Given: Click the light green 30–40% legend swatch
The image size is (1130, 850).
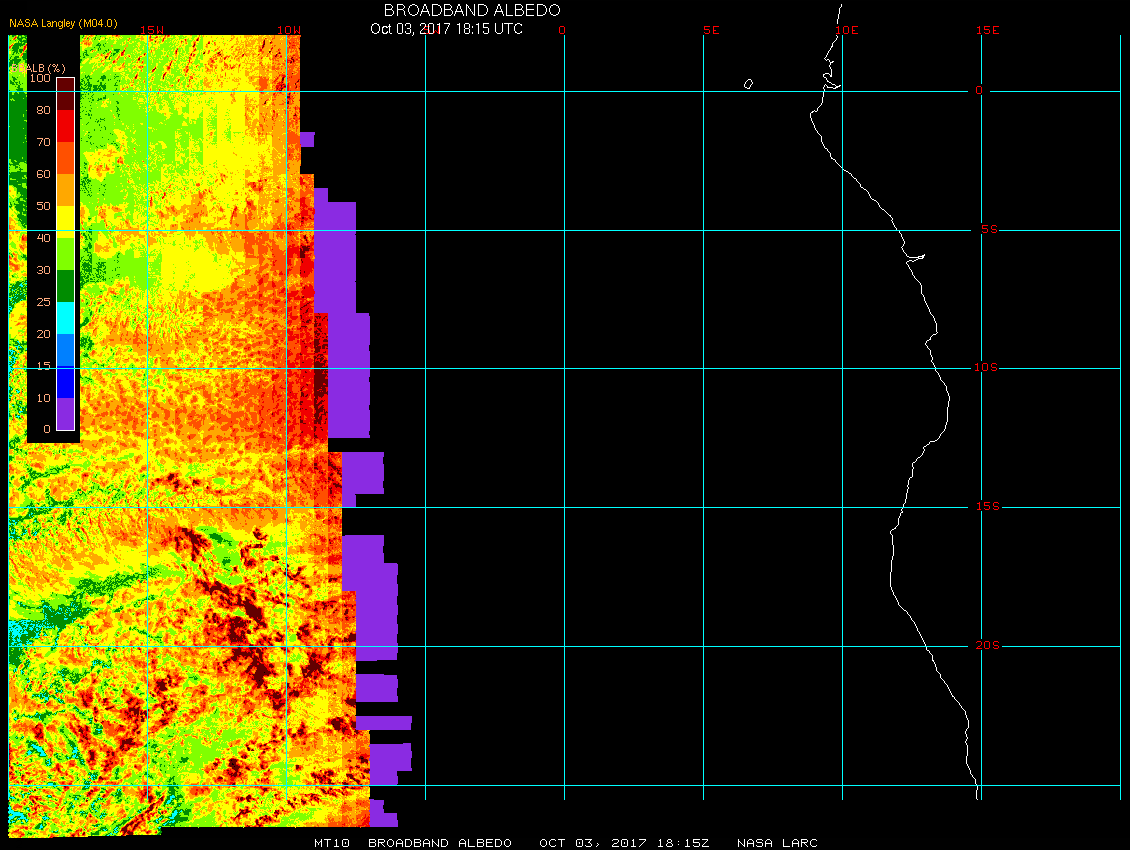Looking at the screenshot, I should (x=65, y=254).
